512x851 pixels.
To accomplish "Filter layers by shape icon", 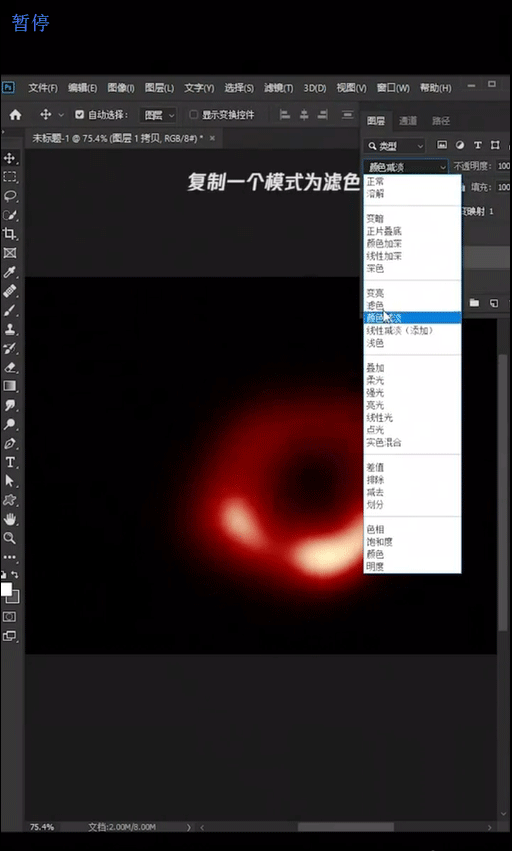I will (495, 145).
